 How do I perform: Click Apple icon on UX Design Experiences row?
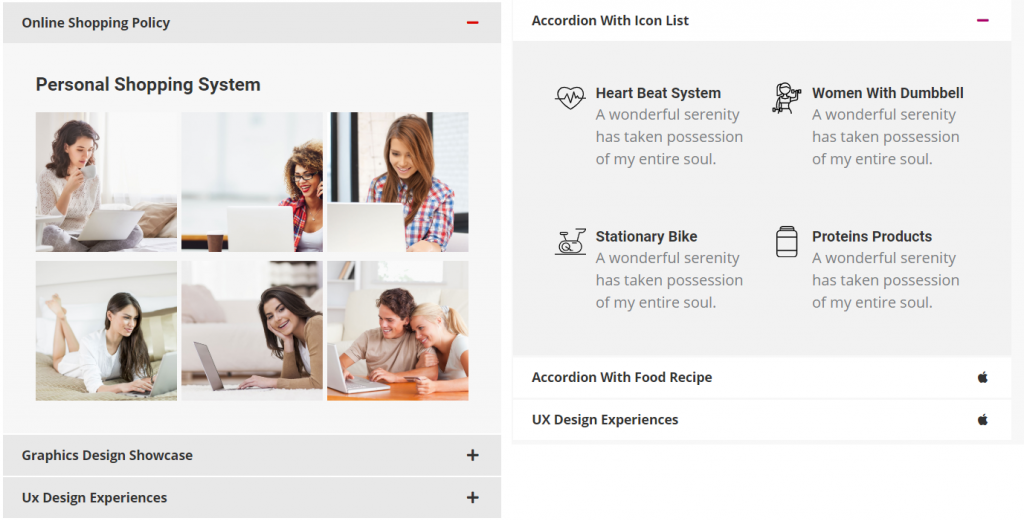[x=982, y=420]
